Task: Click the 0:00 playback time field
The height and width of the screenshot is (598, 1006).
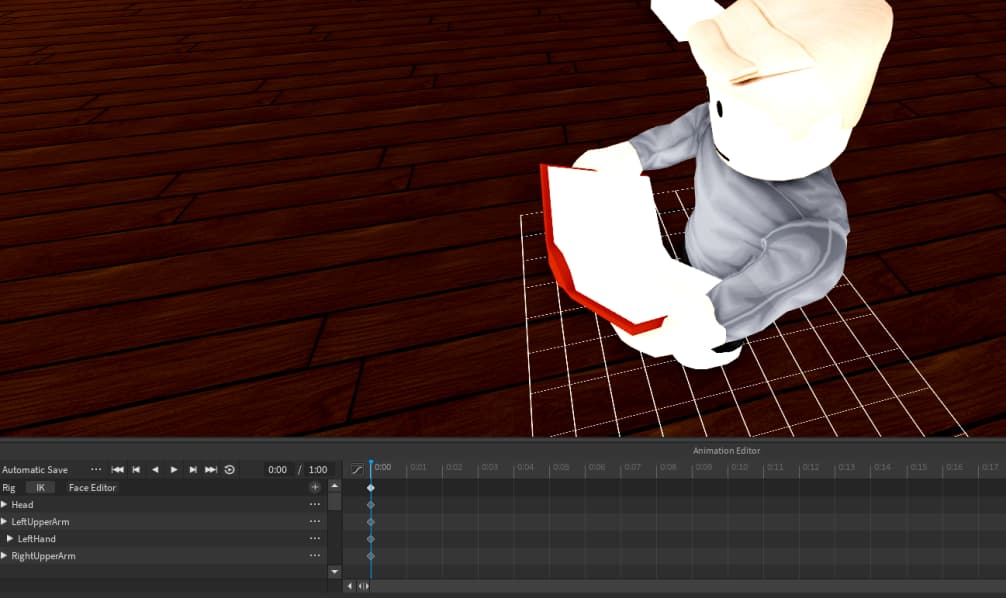Action: click(x=276, y=469)
